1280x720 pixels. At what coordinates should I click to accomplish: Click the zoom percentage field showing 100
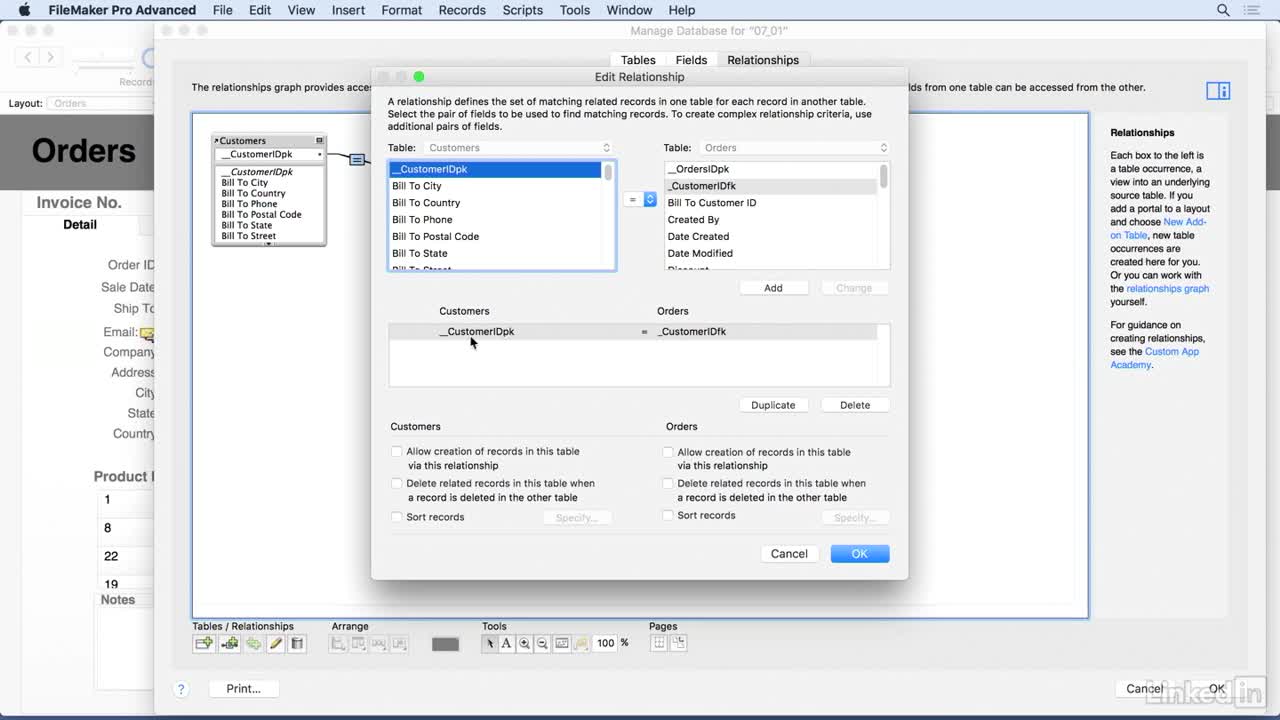(x=606, y=644)
